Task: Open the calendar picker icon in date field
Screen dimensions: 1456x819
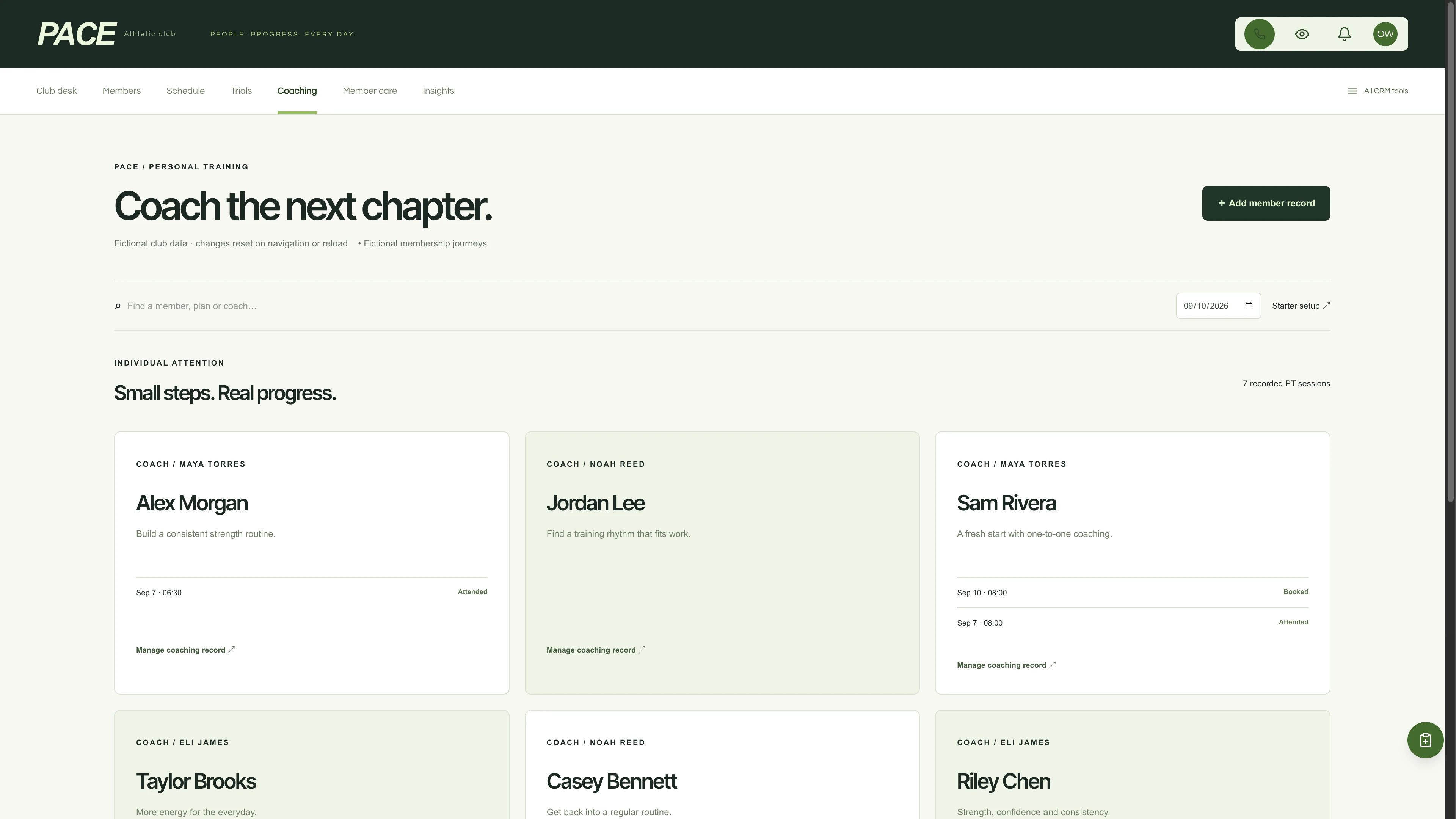Action: pyautogui.click(x=1249, y=306)
